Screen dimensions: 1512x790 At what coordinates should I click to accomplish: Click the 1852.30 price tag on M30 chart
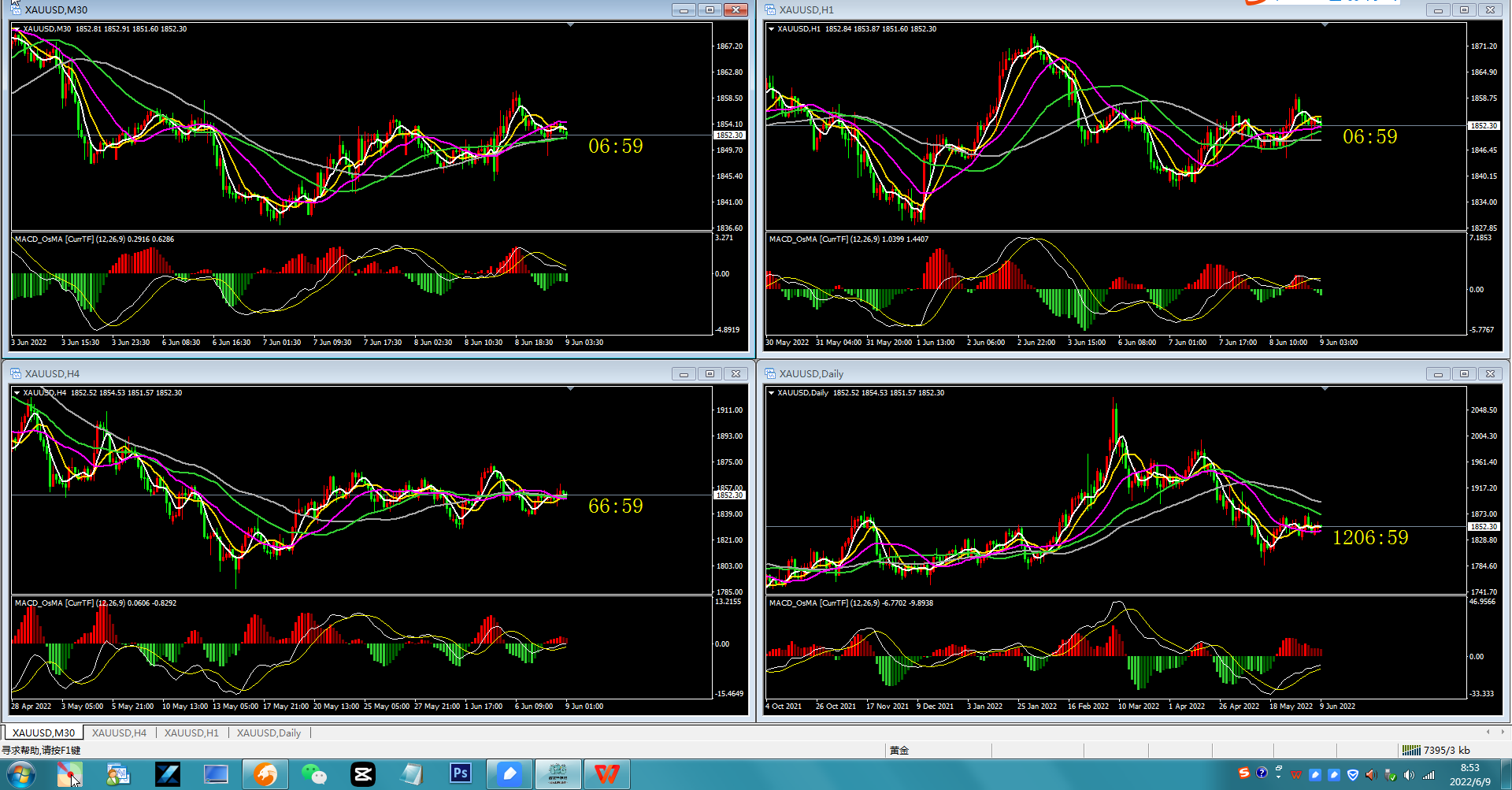[729, 135]
